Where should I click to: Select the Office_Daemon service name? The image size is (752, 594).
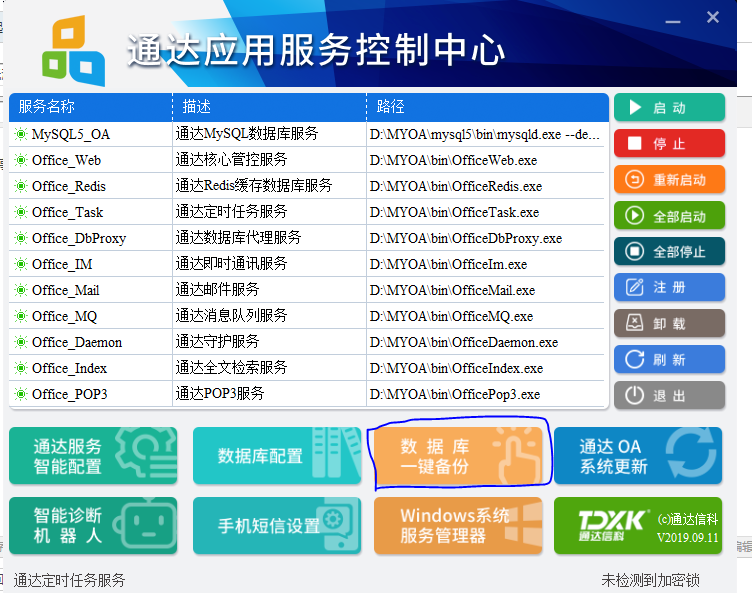tap(77, 342)
